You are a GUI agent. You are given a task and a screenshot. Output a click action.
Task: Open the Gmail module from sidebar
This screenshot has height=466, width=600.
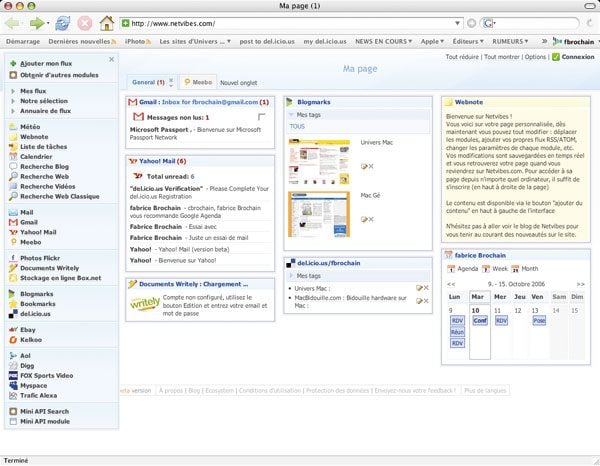click(x=30, y=222)
